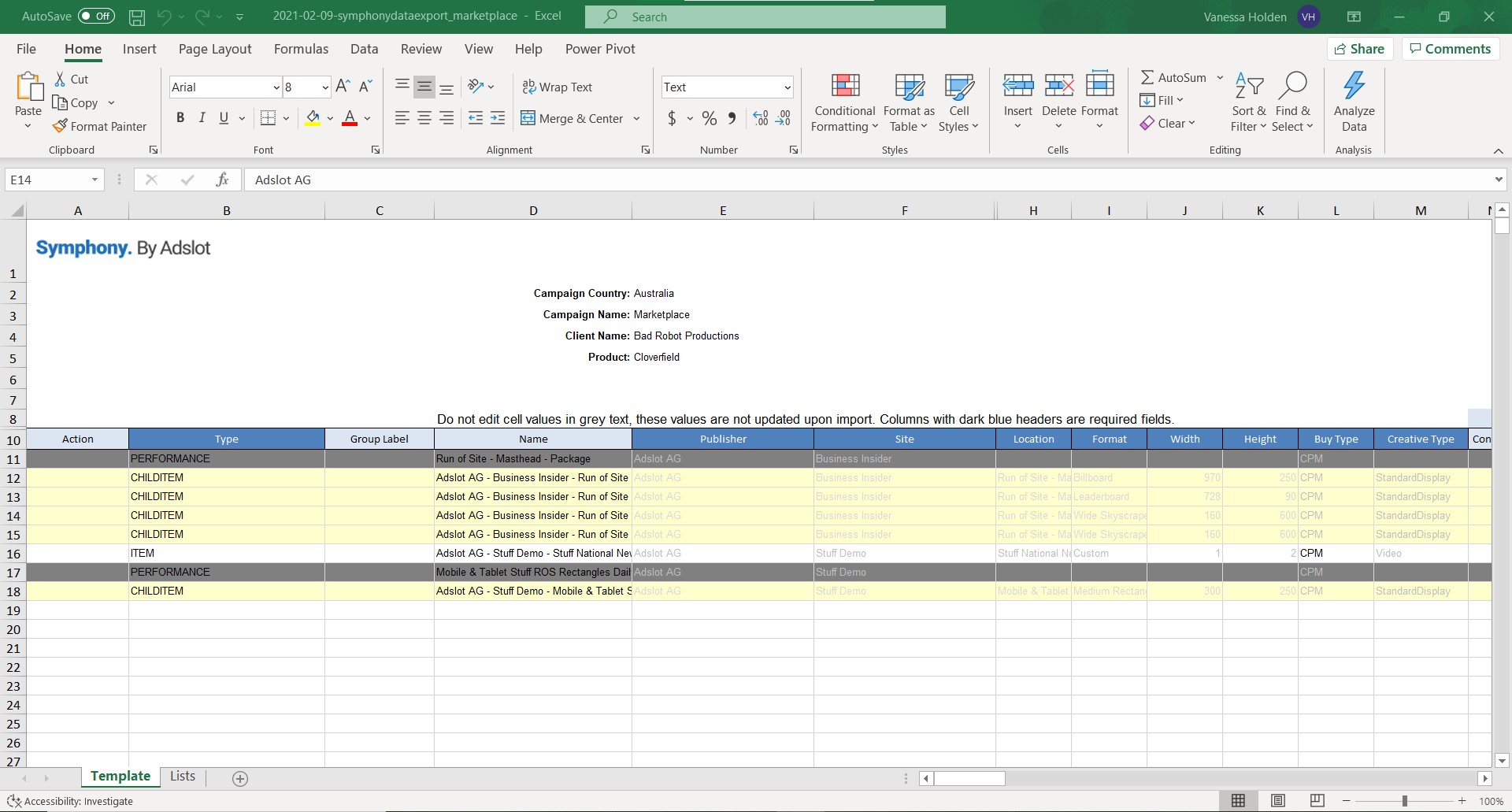The height and width of the screenshot is (812, 1512).
Task: Click Accessibility: Investigate in status bar
Action: pos(70,801)
